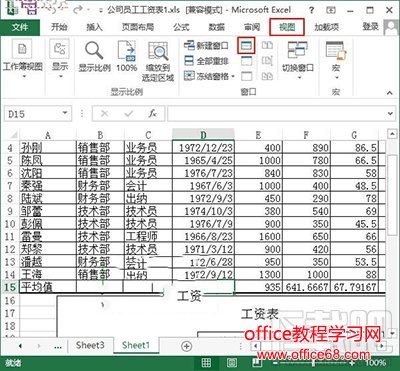Switch to Page Layout view status icon

click(232, 363)
